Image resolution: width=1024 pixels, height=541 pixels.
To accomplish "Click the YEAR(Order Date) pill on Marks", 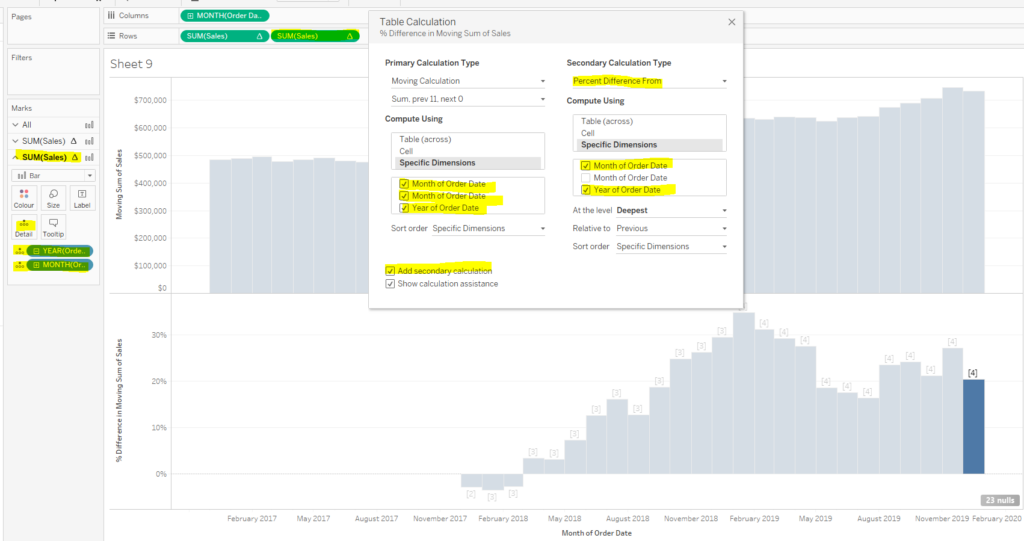I will [x=60, y=250].
